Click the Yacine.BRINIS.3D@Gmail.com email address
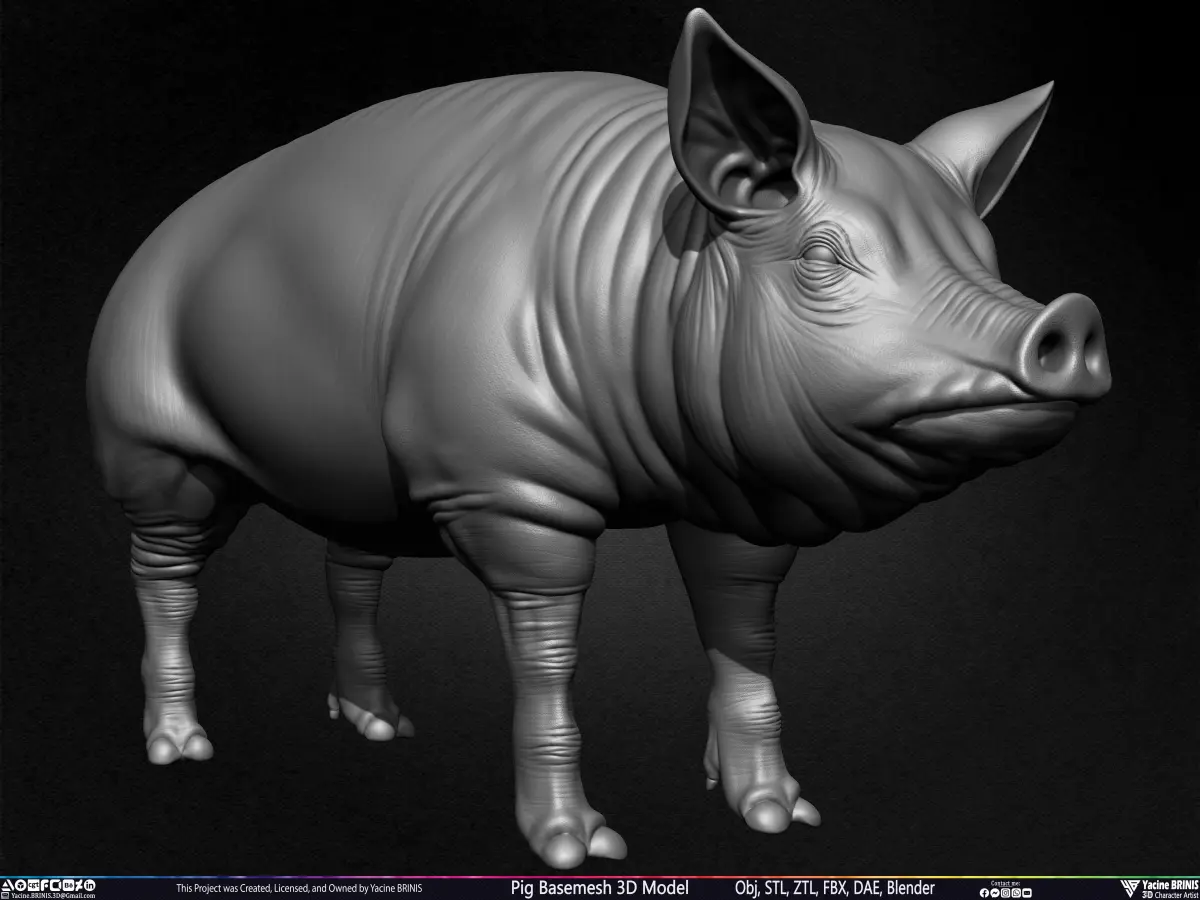1200x900 pixels. click(x=53, y=895)
